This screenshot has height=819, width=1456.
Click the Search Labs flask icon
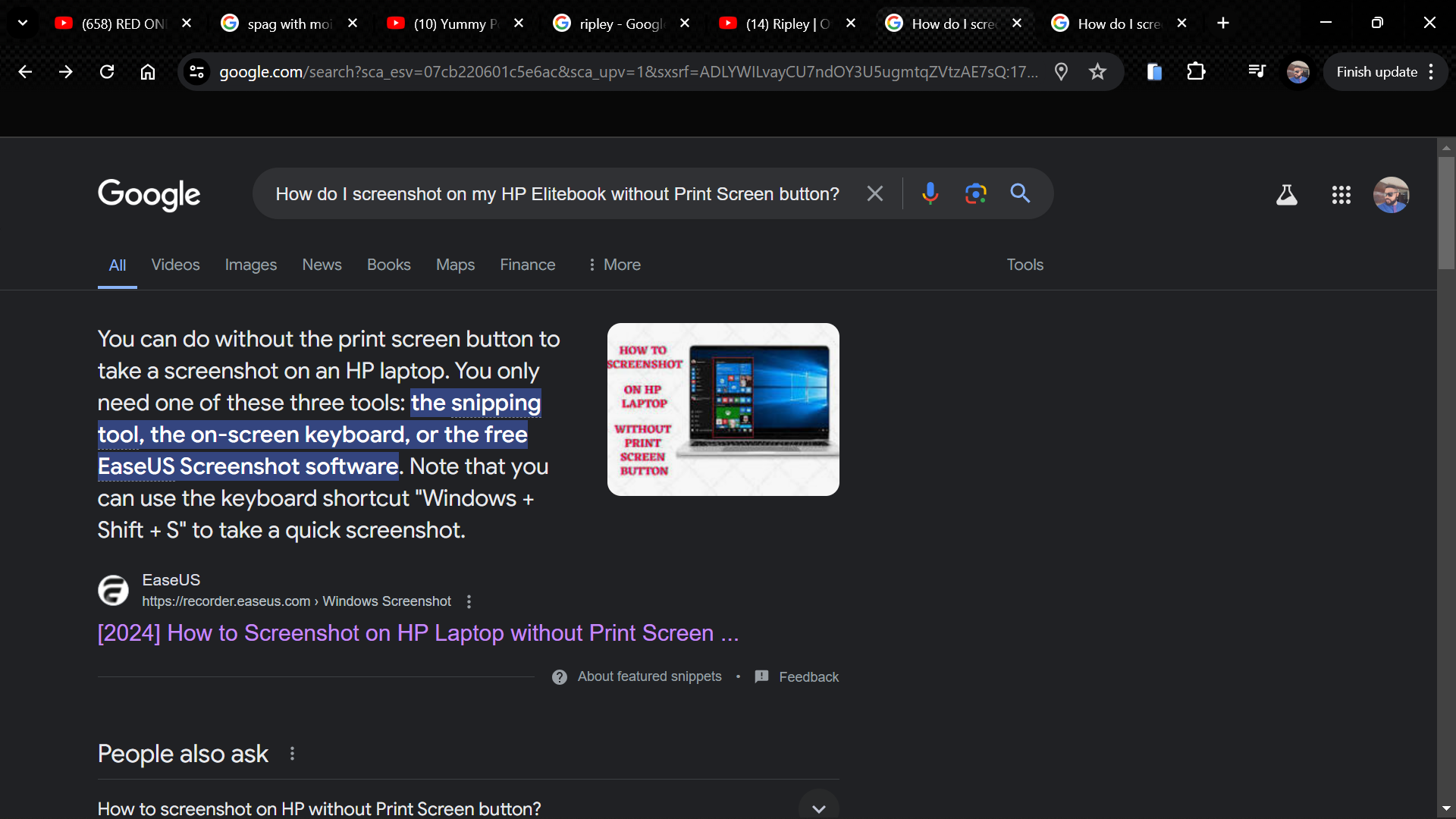[1286, 195]
